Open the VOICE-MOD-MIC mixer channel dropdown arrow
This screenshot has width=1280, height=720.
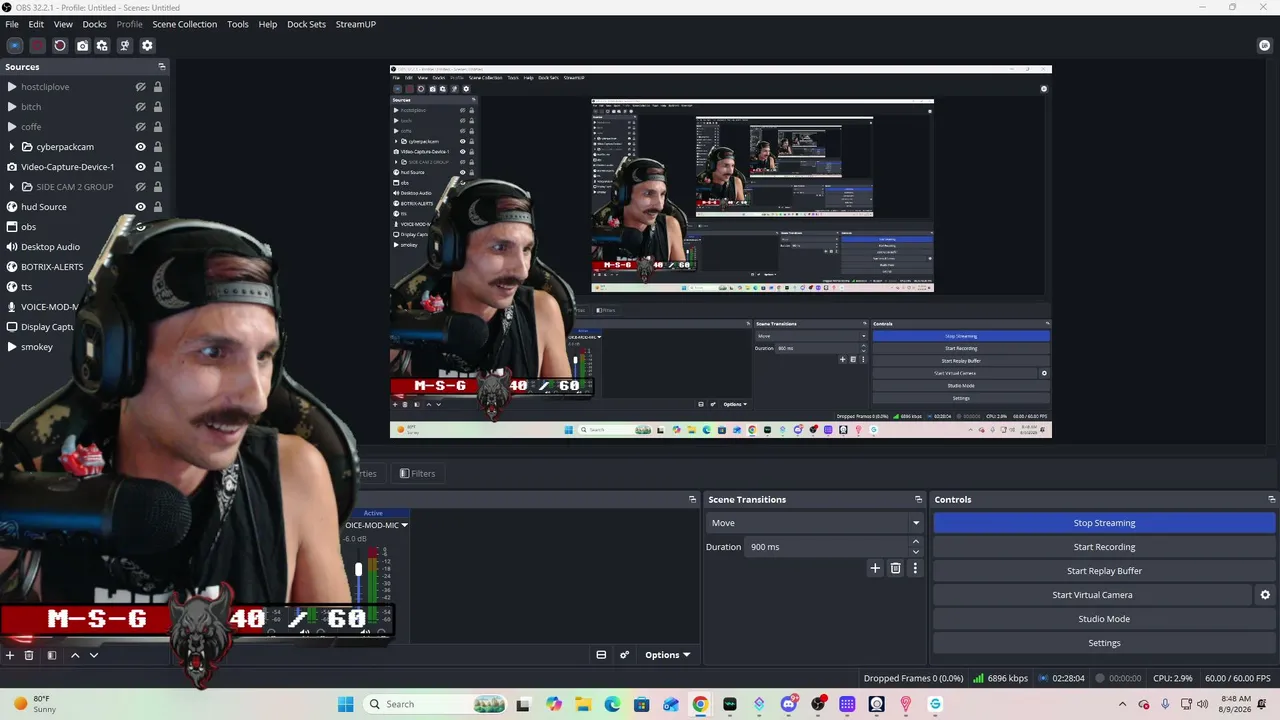[x=404, y=525]
